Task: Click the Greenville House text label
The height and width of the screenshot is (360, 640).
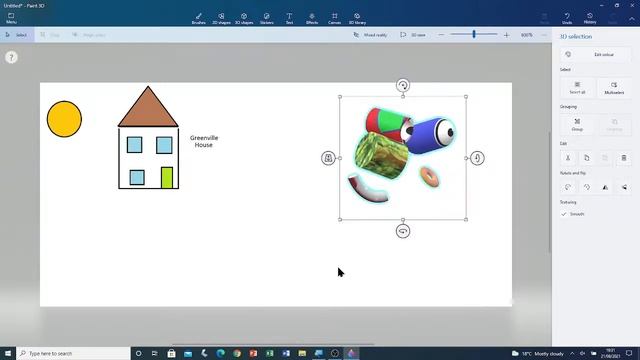Action: click(204, 141)
